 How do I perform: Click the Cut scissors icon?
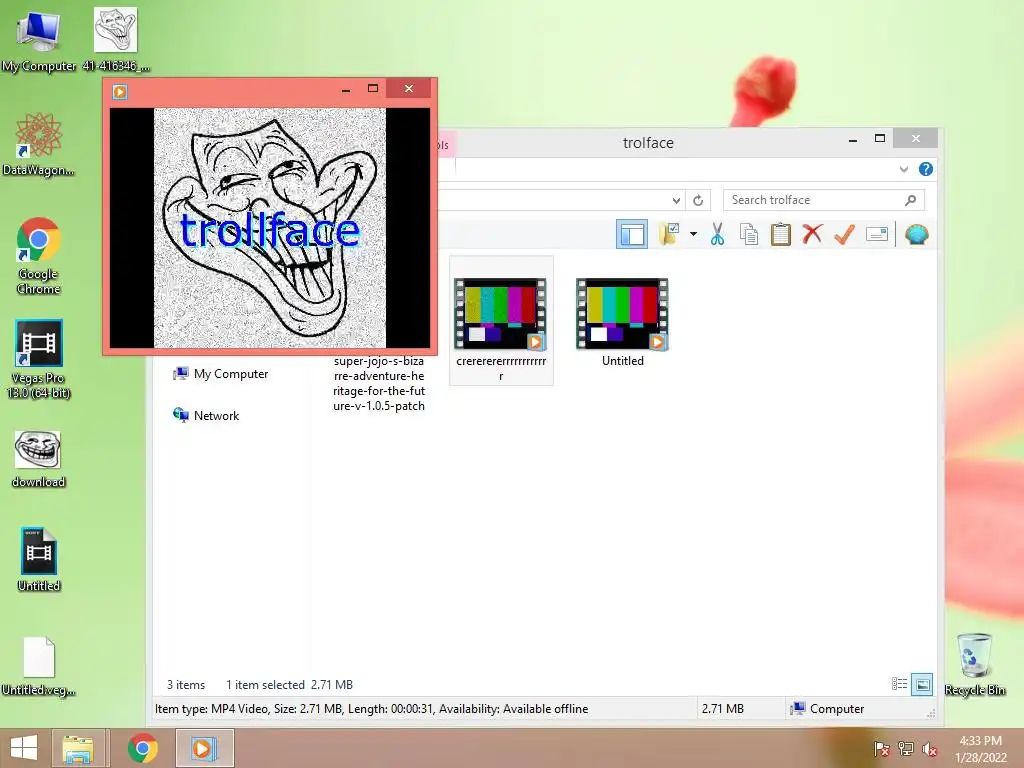717,234
